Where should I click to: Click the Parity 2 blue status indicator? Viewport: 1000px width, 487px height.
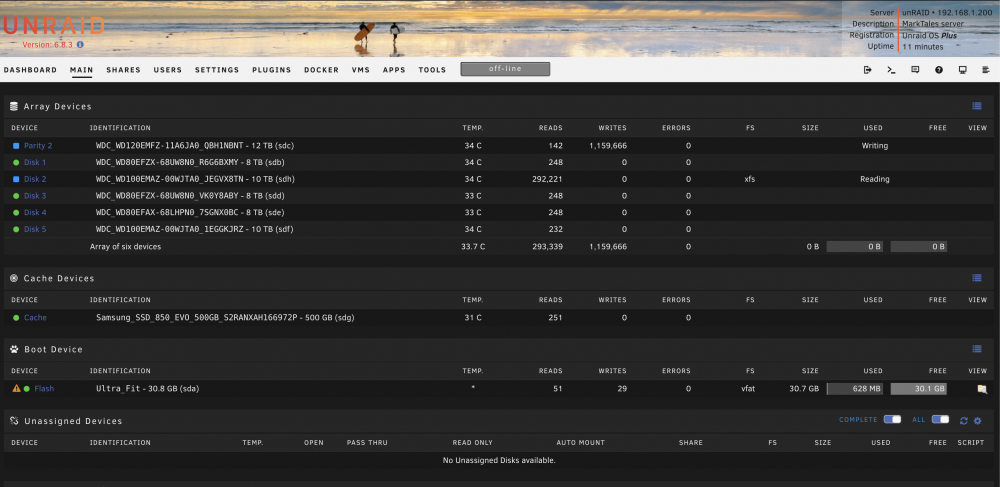point(16,146)
